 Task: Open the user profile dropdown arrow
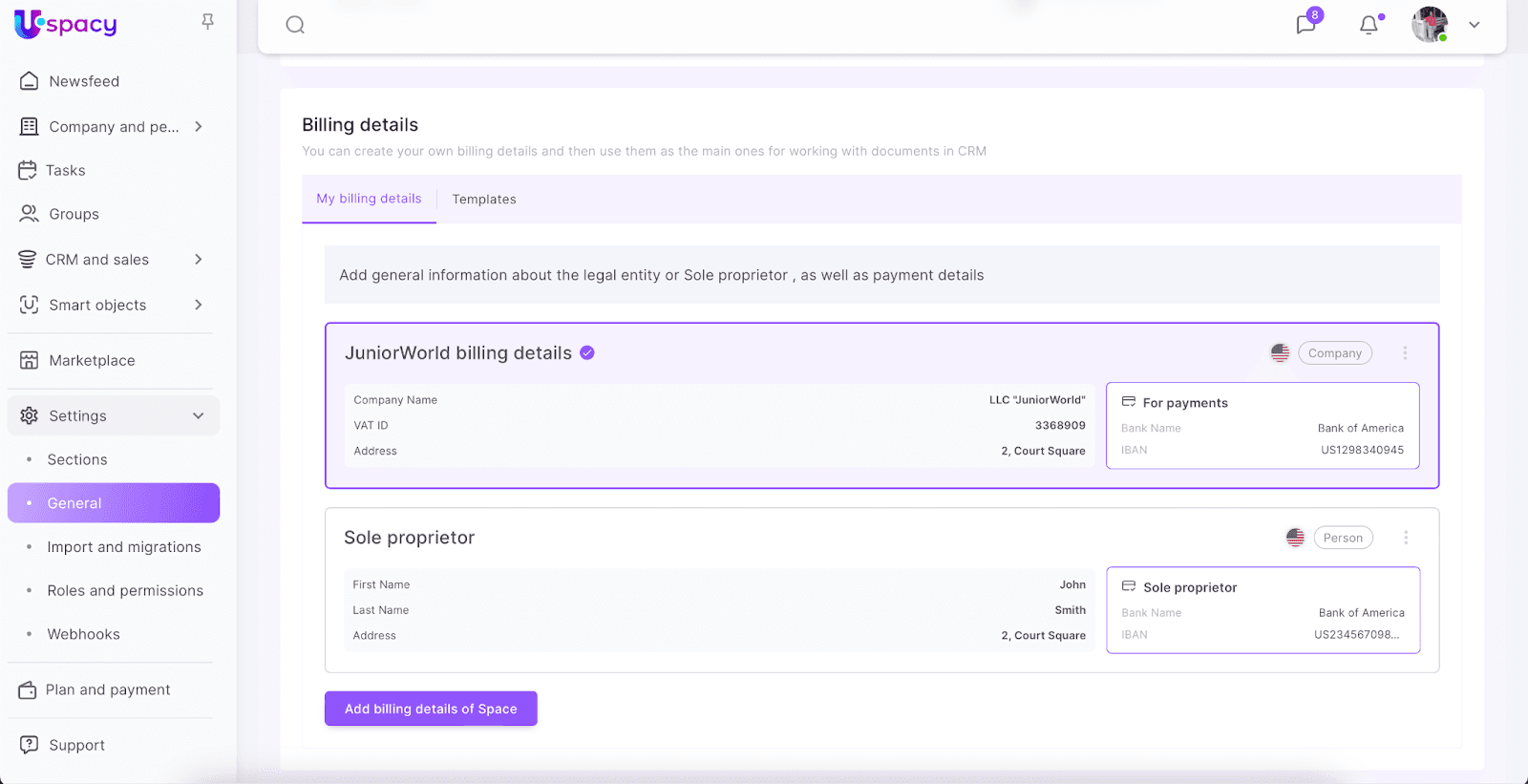(x=1475, y=25)
